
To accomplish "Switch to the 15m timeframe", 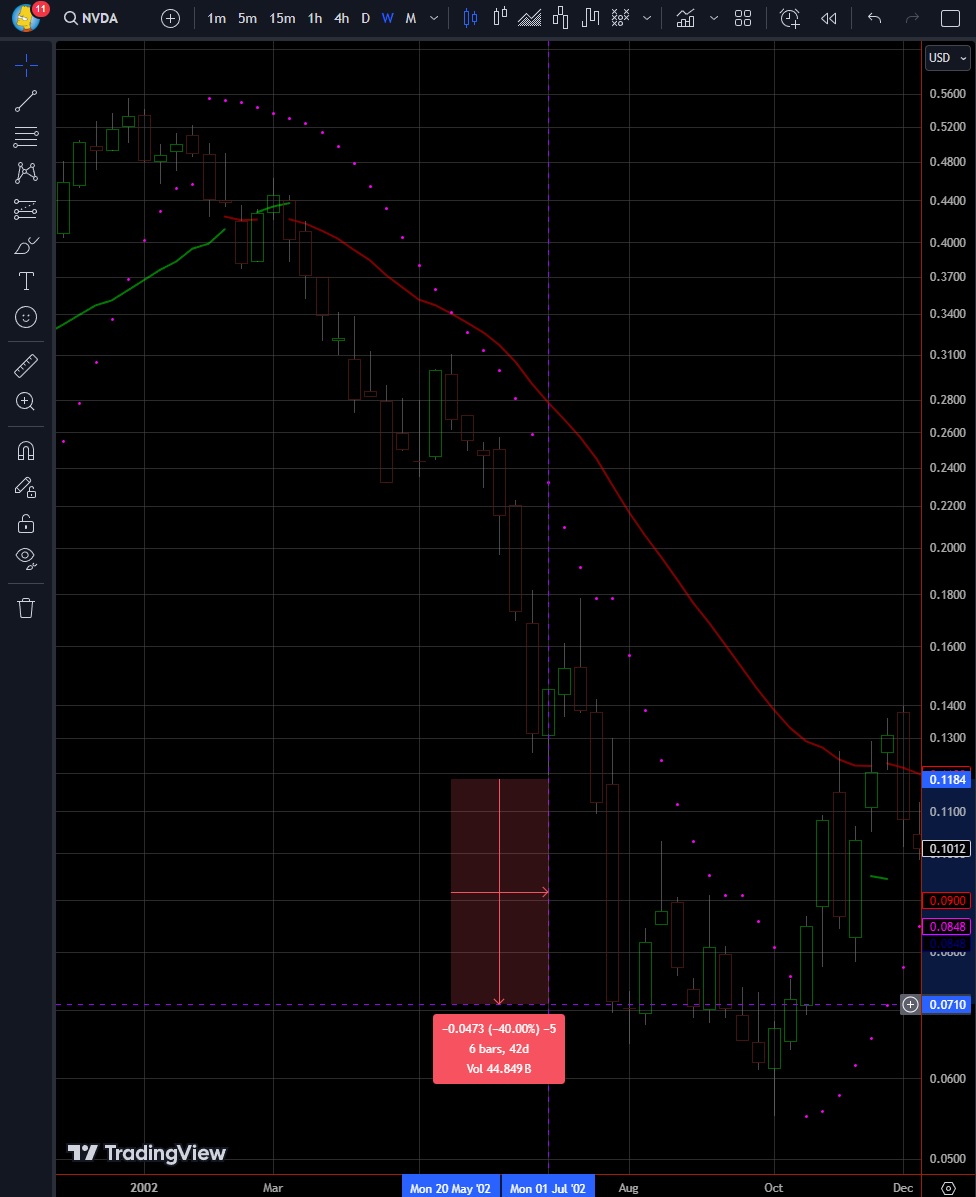I will click(282, 18).
